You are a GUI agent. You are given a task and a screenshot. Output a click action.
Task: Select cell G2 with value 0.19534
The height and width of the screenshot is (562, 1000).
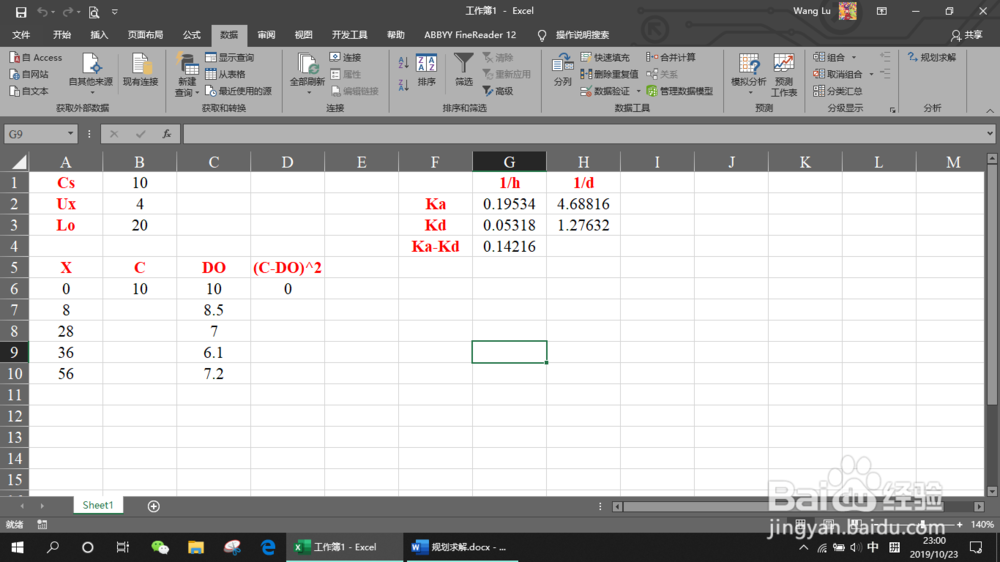(x=509, y=204)
